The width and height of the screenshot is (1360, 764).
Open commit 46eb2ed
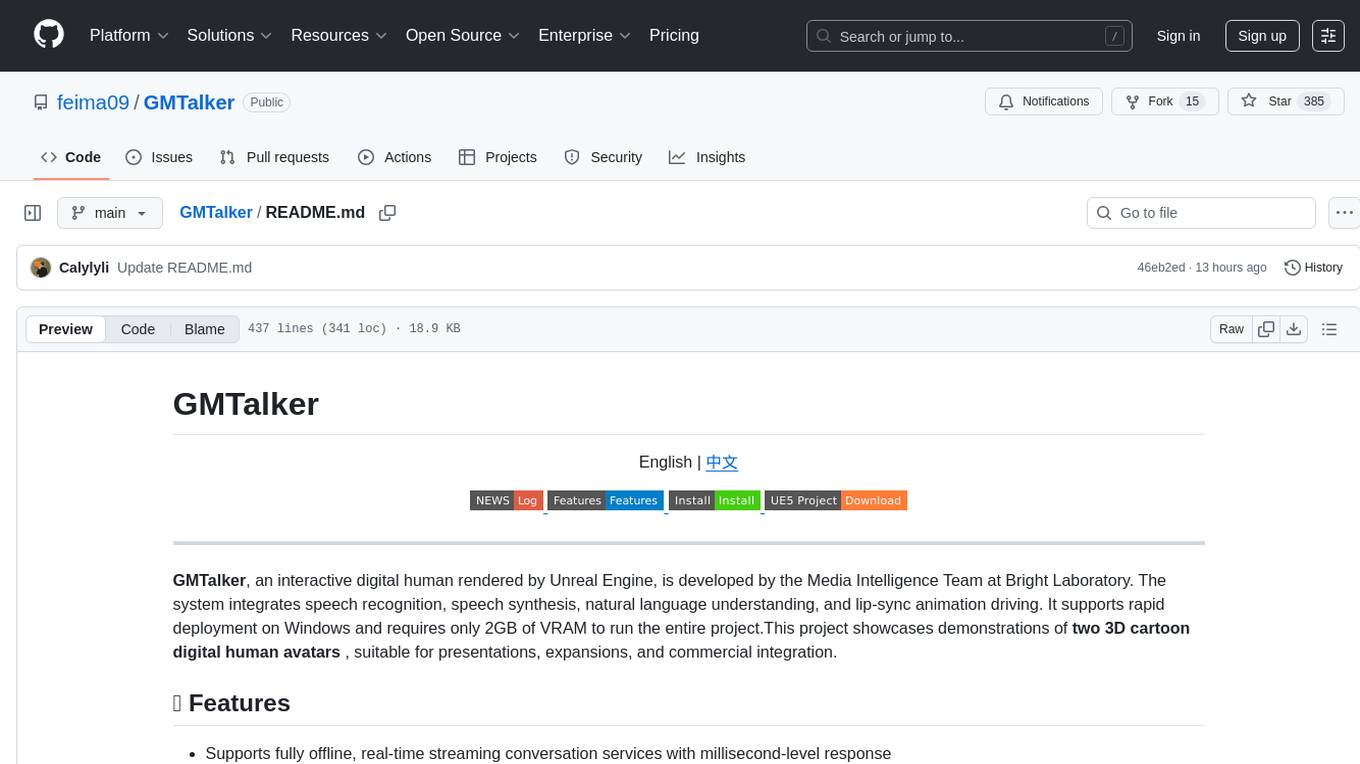click(1161, 268)
